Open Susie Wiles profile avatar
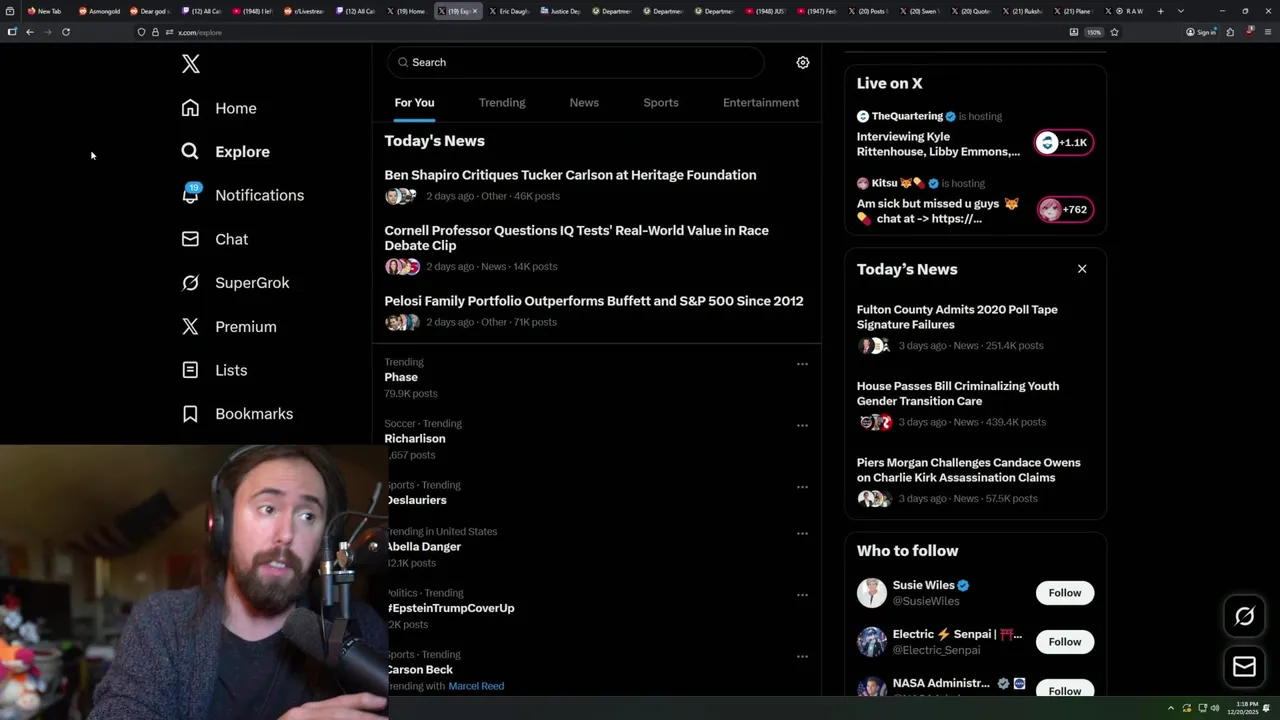This screenshot has width=1280, height=720. (872, 593)
